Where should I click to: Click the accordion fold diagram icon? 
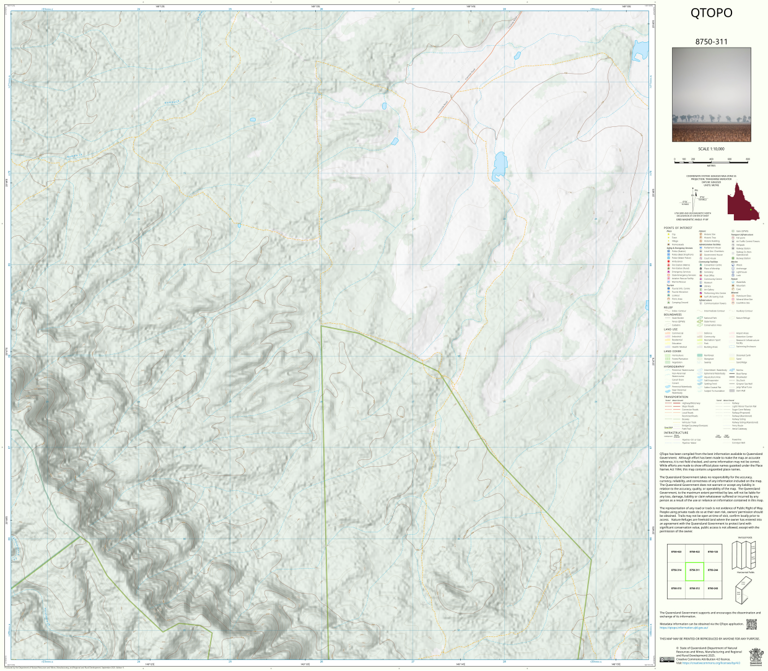(x=744, y=555)
